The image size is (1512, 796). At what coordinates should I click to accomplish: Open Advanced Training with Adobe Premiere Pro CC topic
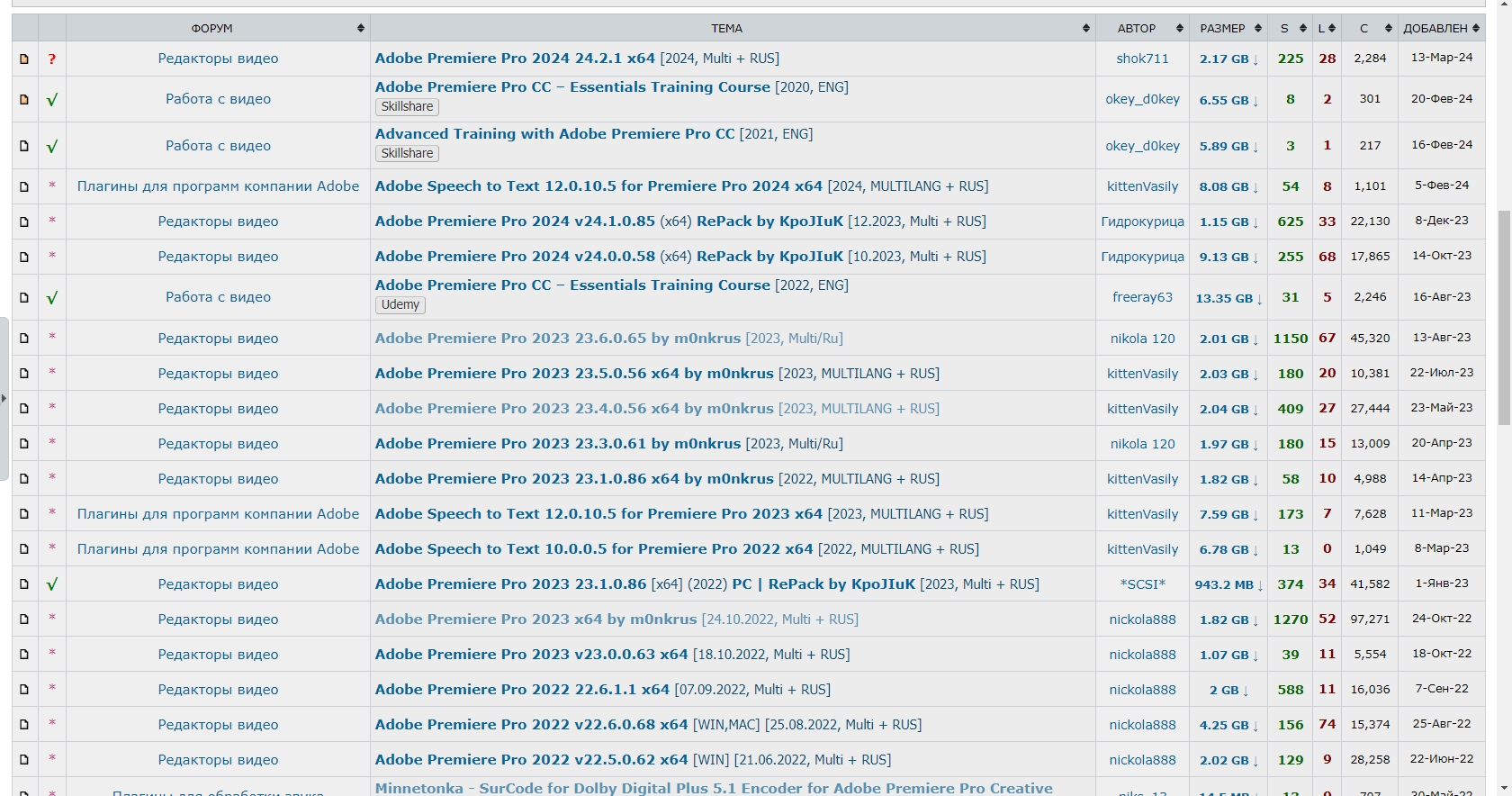555,134
